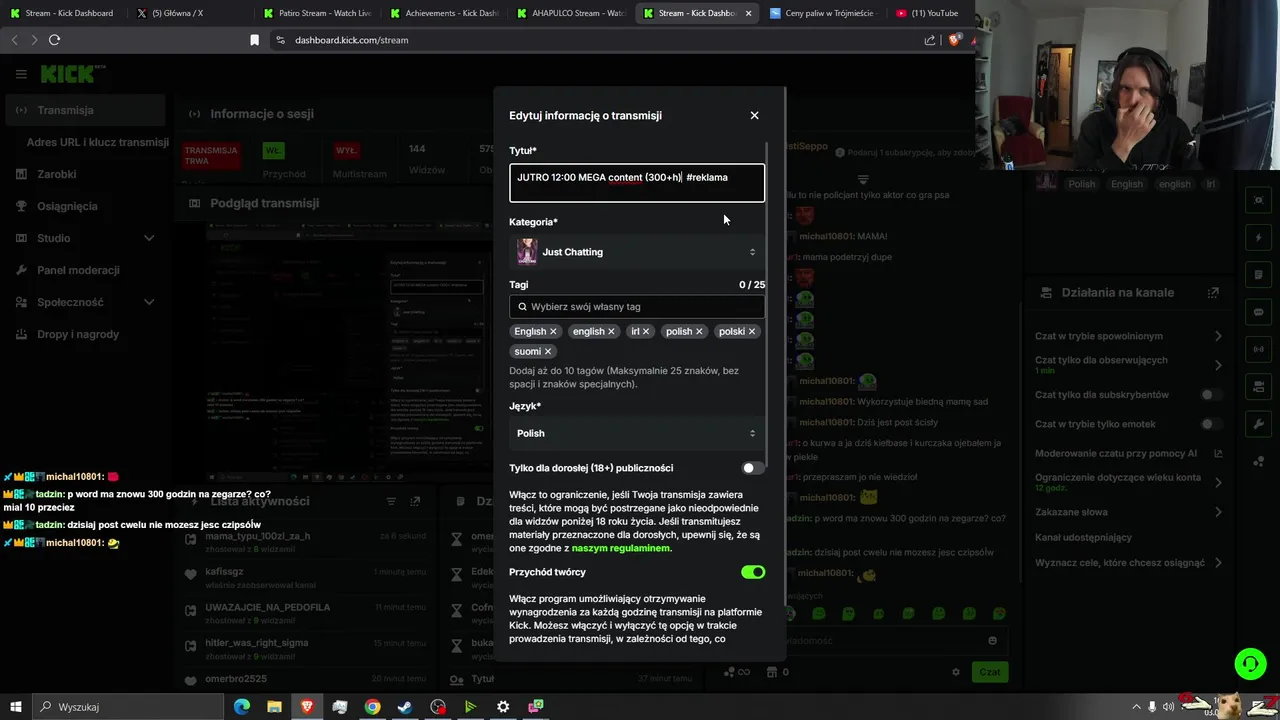The width and height of the screenshot is (1280, 720).
Task: Click the broadcast signal icon in right rail
Action: point(1258,349)
